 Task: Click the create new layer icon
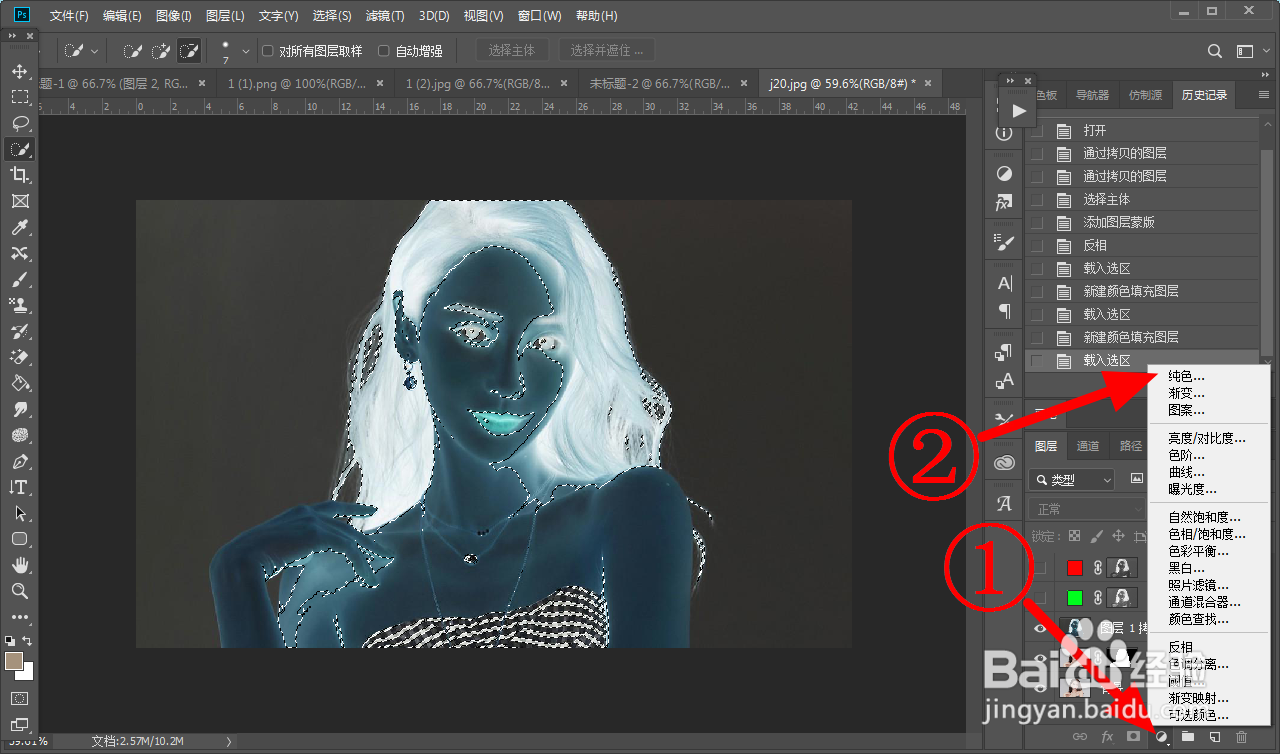(x=1214, y=737)
